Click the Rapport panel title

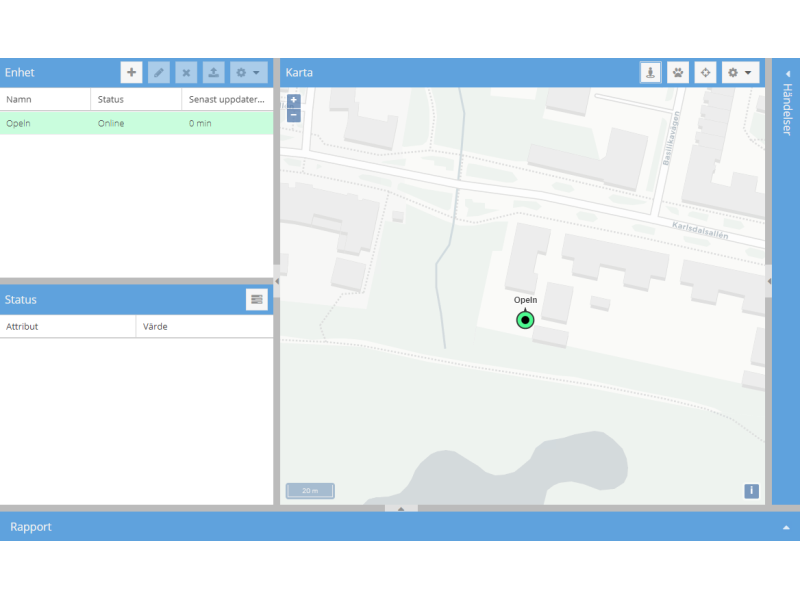[31, 527]
